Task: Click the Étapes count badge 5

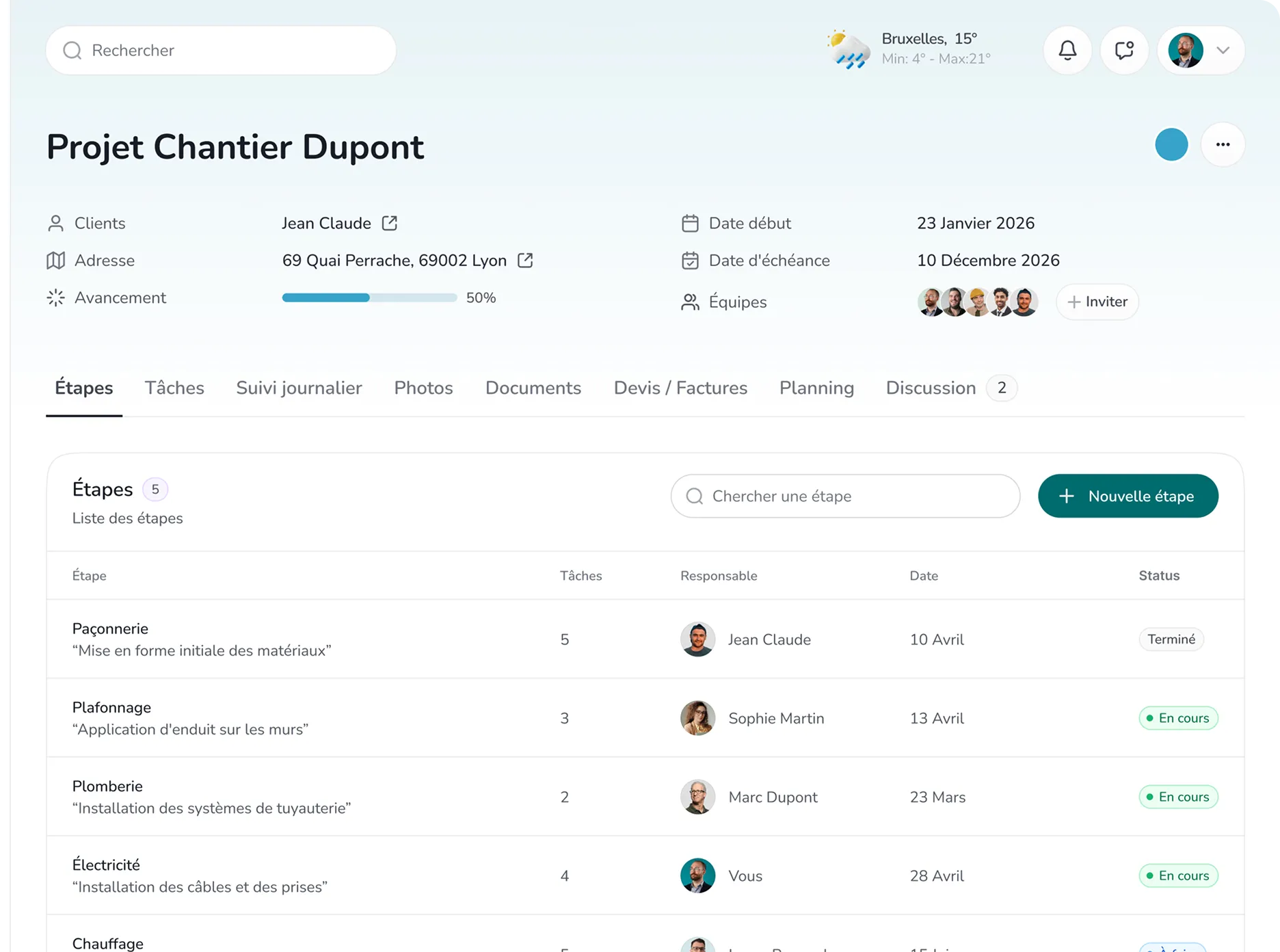Action: pos(155,489)
